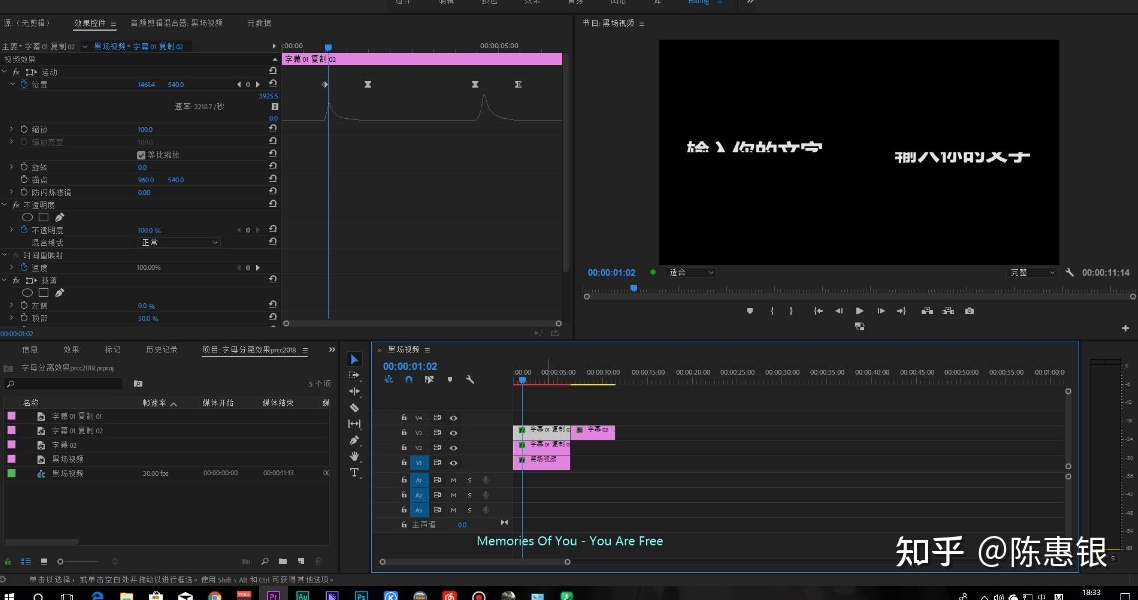Viewport: 1138px width, 600px height.
Task: Solo audio track A2
Action: click(470, 495)
